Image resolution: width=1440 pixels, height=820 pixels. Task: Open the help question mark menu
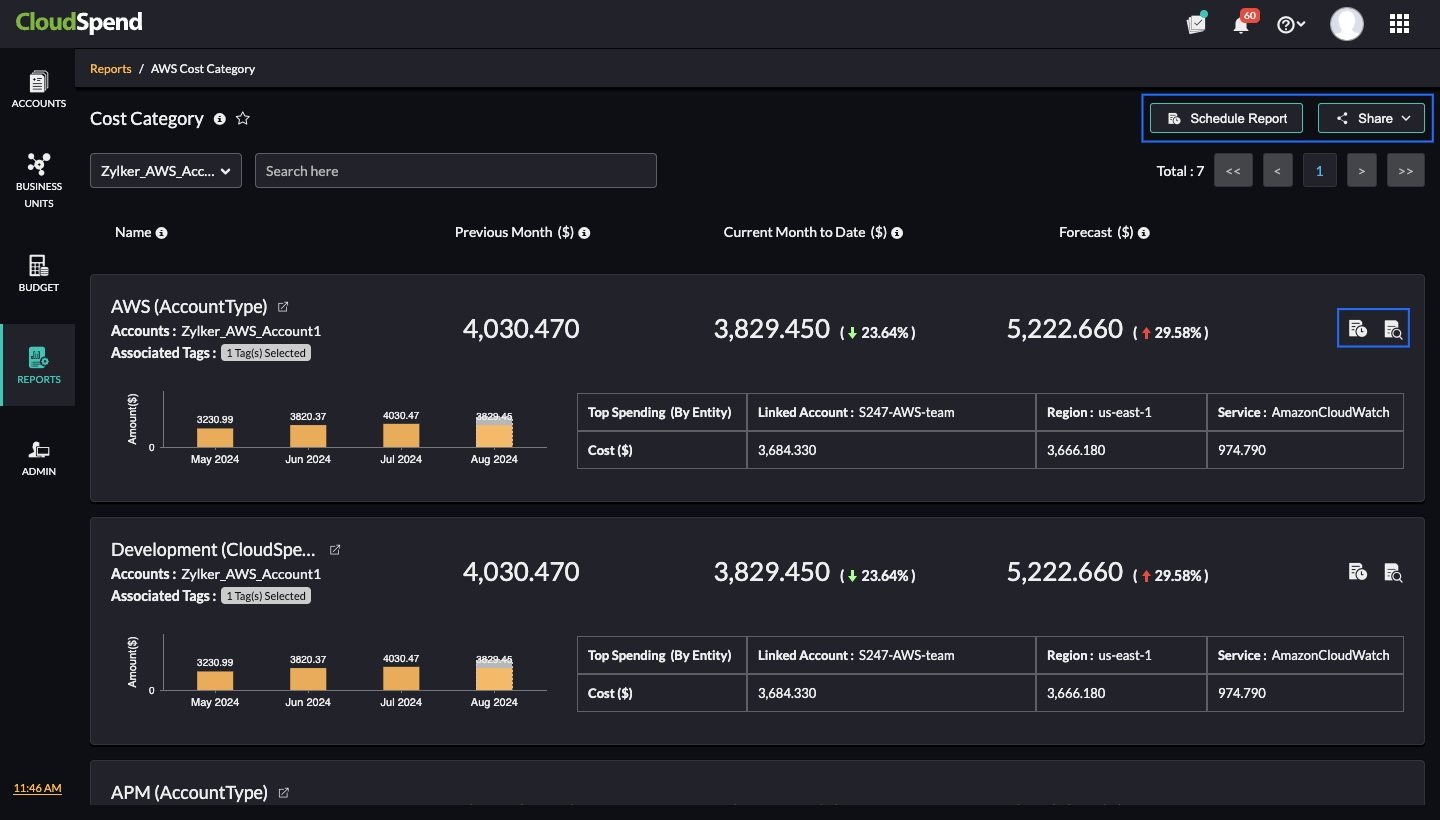click(x=1291, y=25)
